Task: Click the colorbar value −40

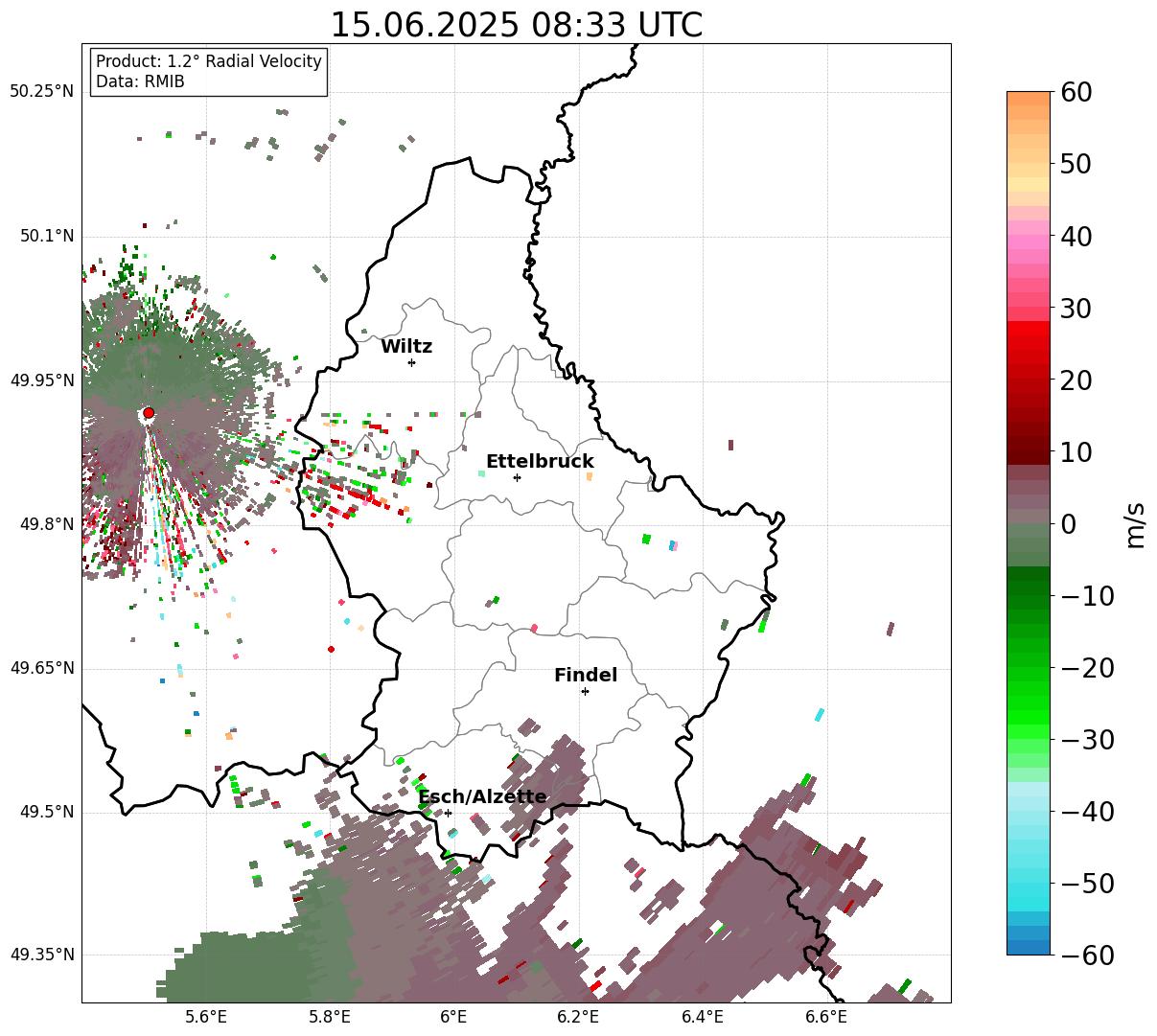Action: 1087,812
